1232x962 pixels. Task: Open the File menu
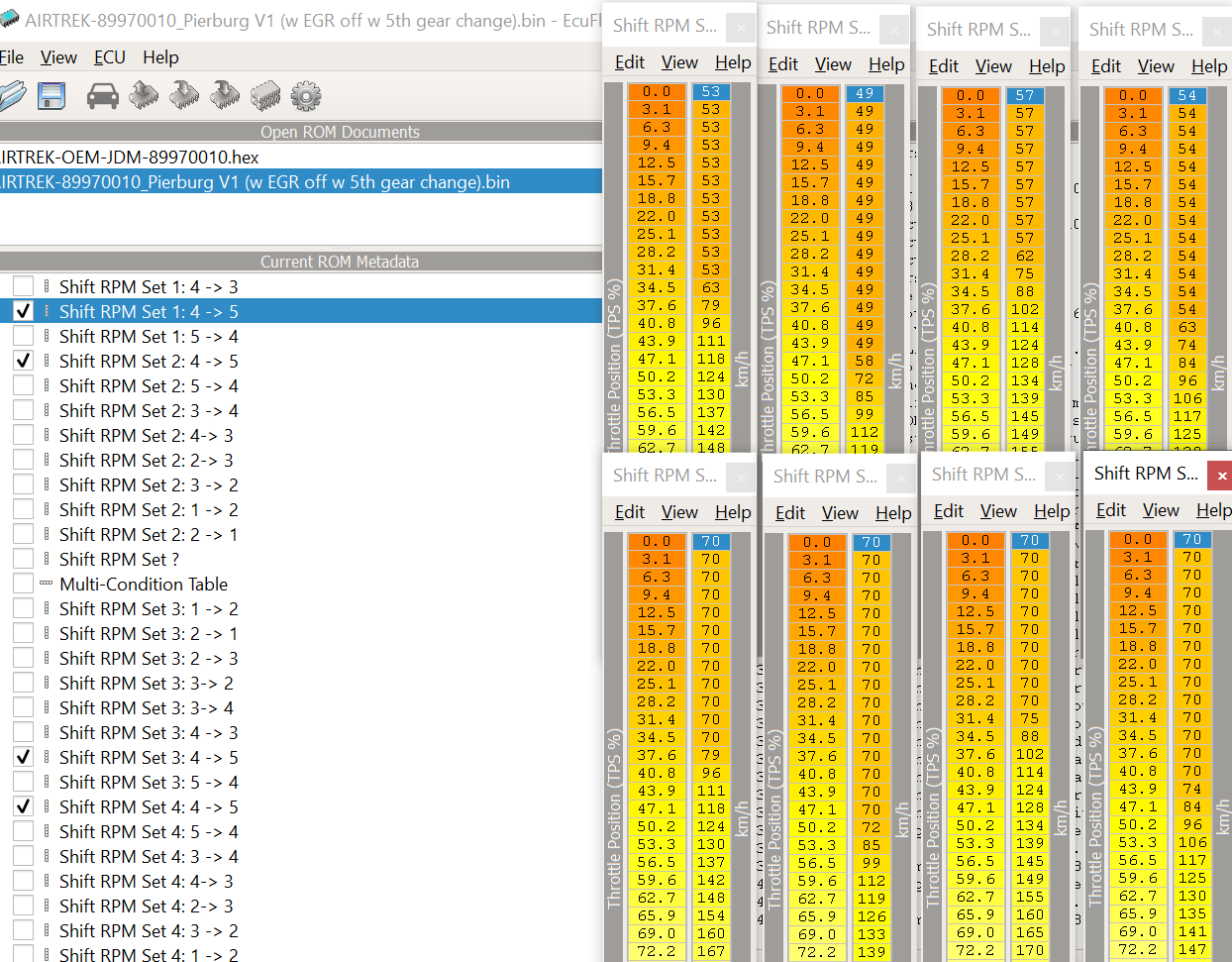[11, 57]
